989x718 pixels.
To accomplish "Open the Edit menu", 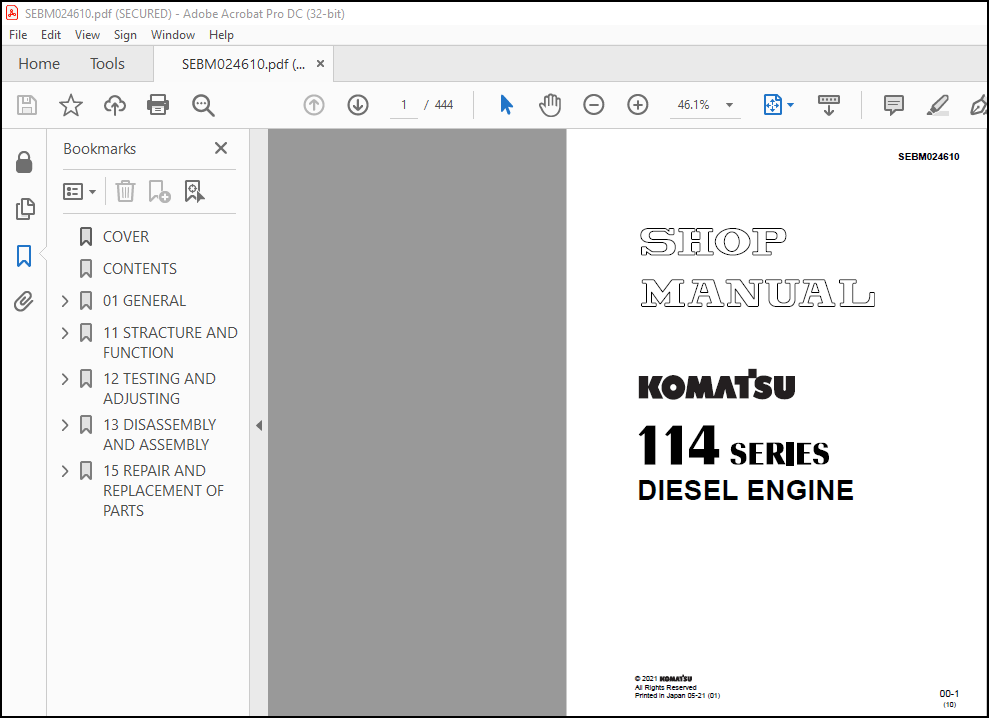I will click(x=50, y=35).
